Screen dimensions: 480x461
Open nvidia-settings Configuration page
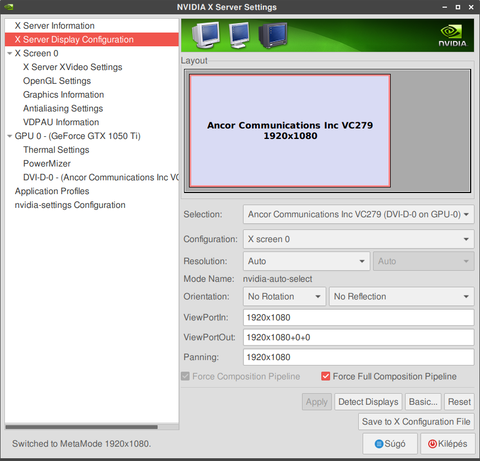click(92, 205)
